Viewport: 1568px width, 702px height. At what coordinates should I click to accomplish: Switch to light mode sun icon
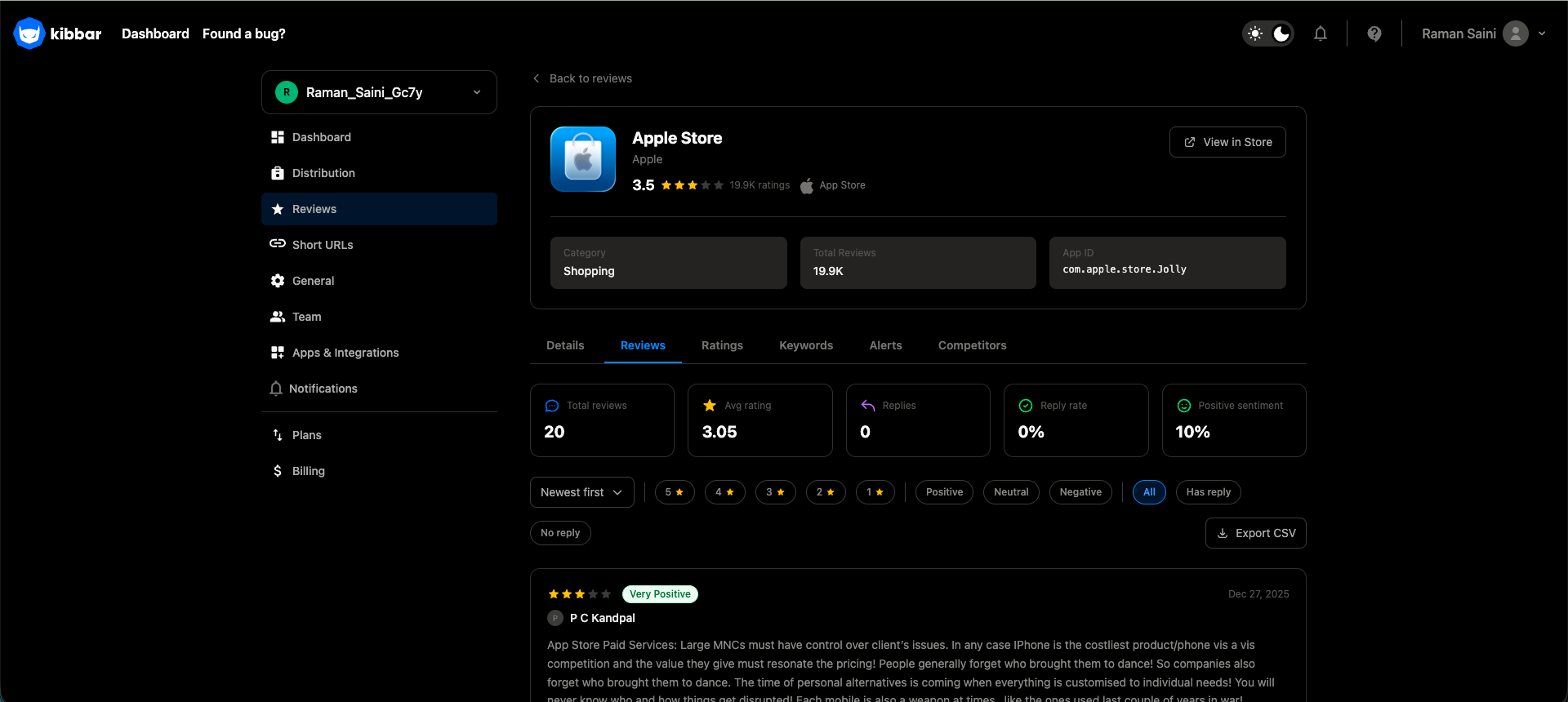point(1255,33)
